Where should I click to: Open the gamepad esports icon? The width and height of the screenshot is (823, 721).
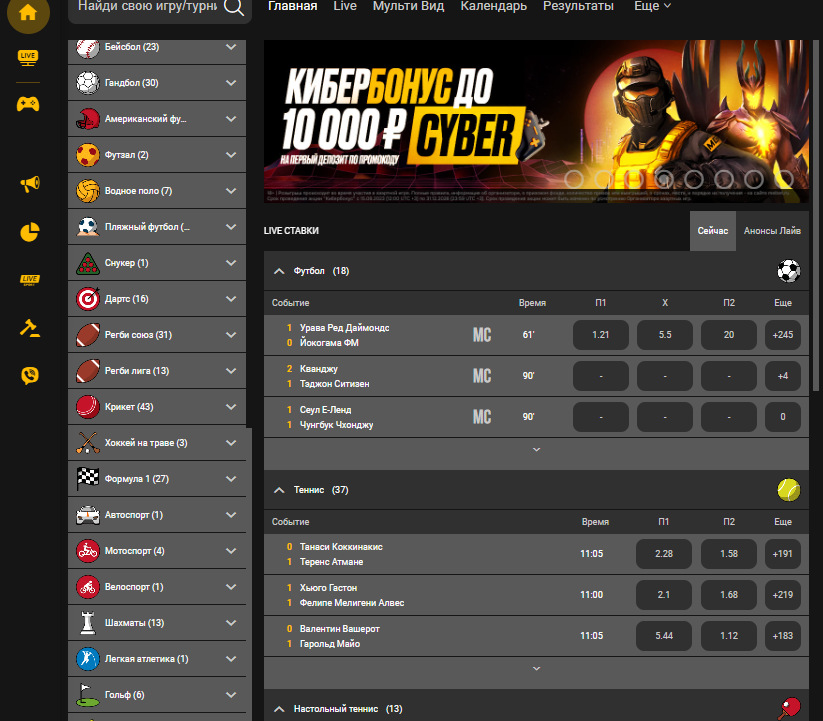click(x=28, y=104)
